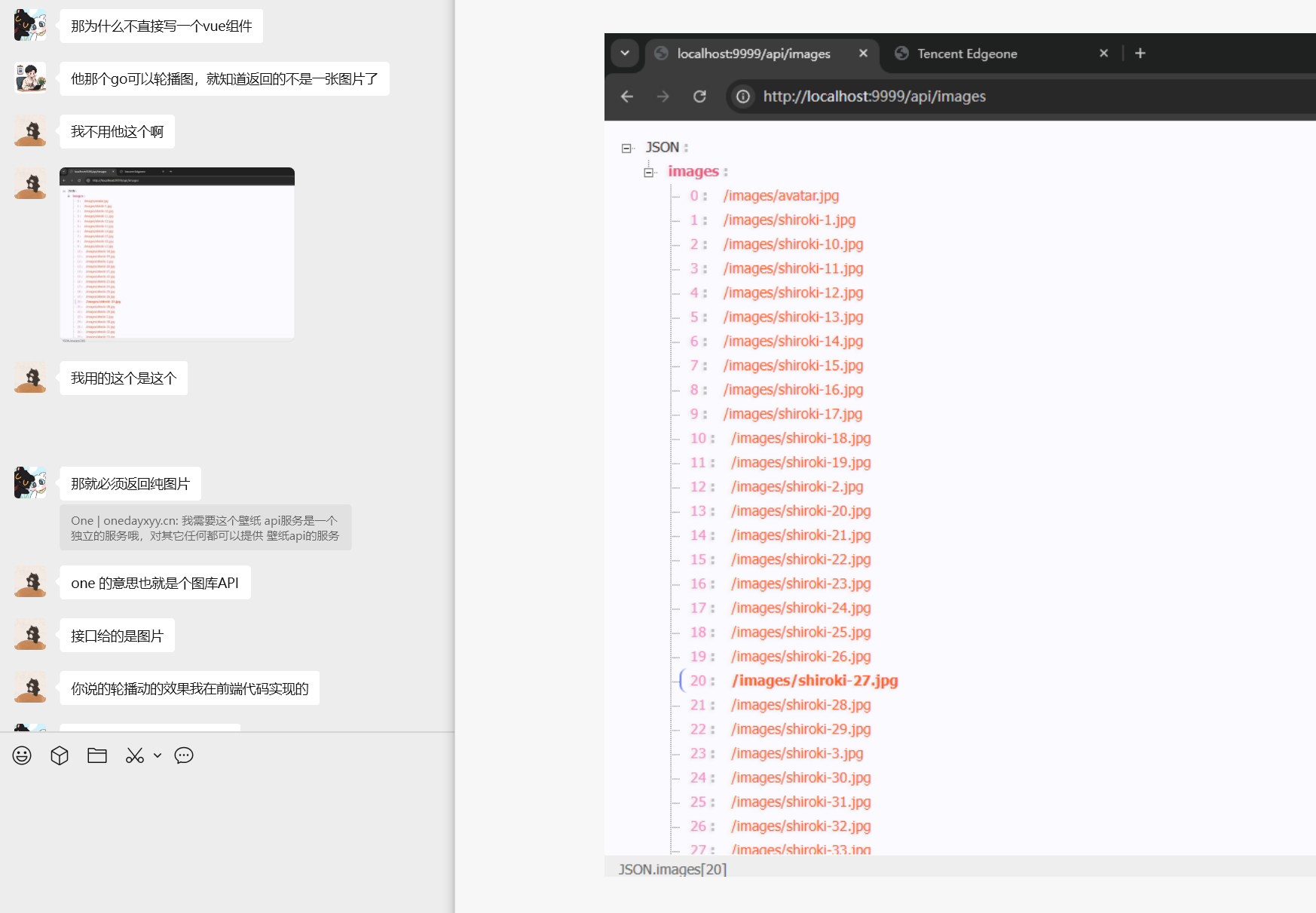This screenshot has width=1316, height=913.
Task: Collapse the JSON root node
Action: click(626, 149)
